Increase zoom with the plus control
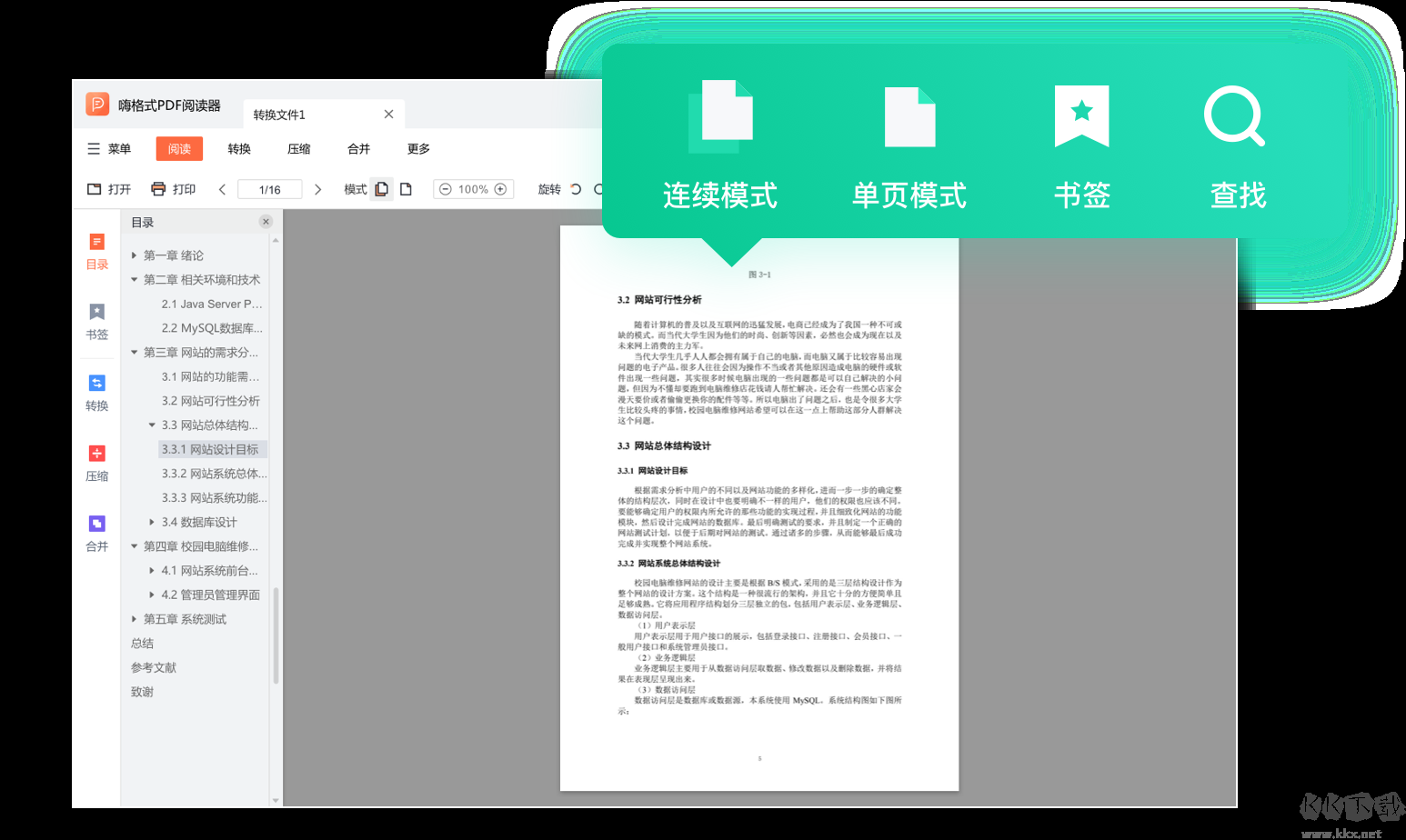The width and height of the screenshot is (1406, 840). [501, 188]
